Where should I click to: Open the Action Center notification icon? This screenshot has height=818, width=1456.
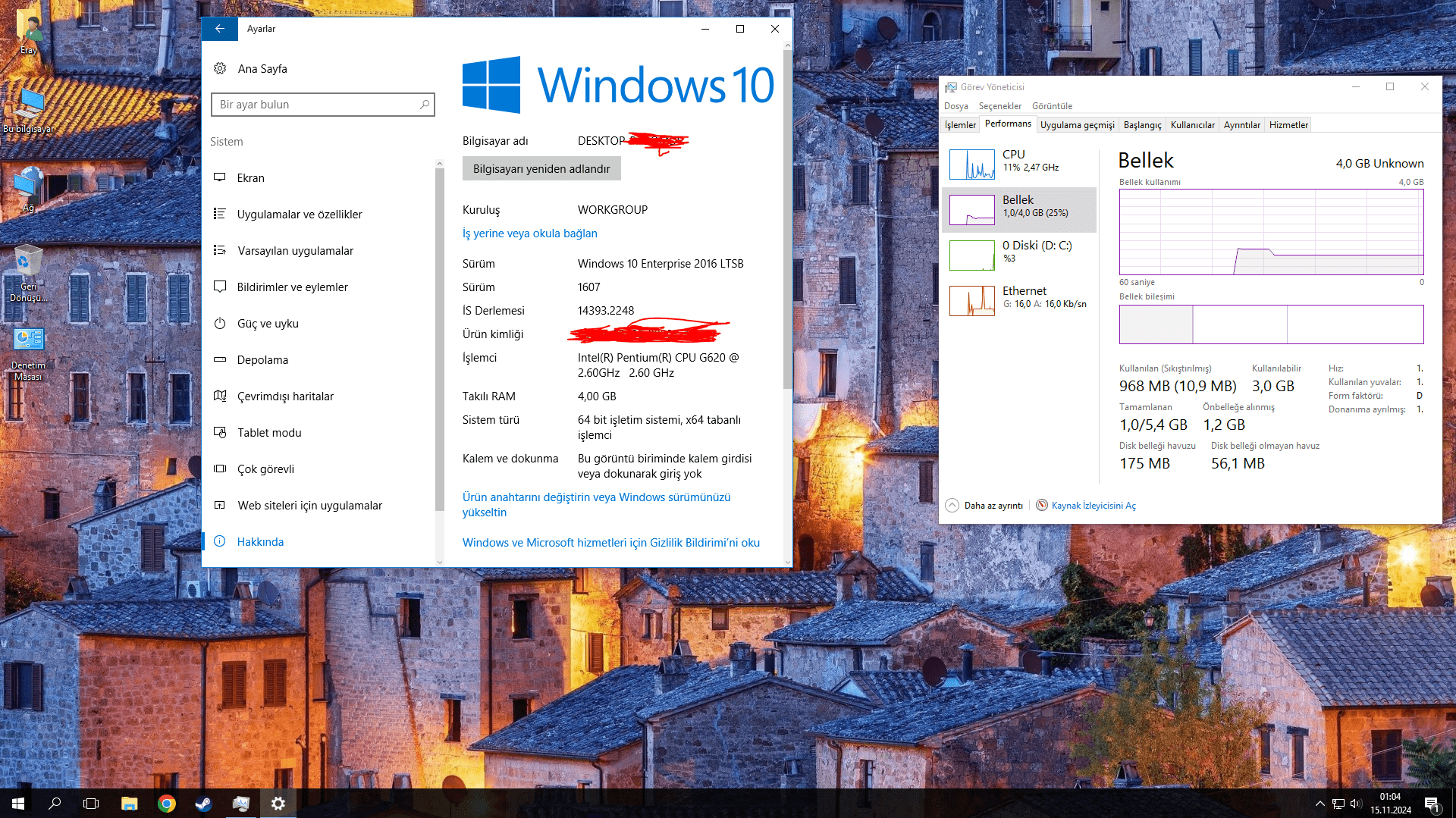tap(1432, 804)
